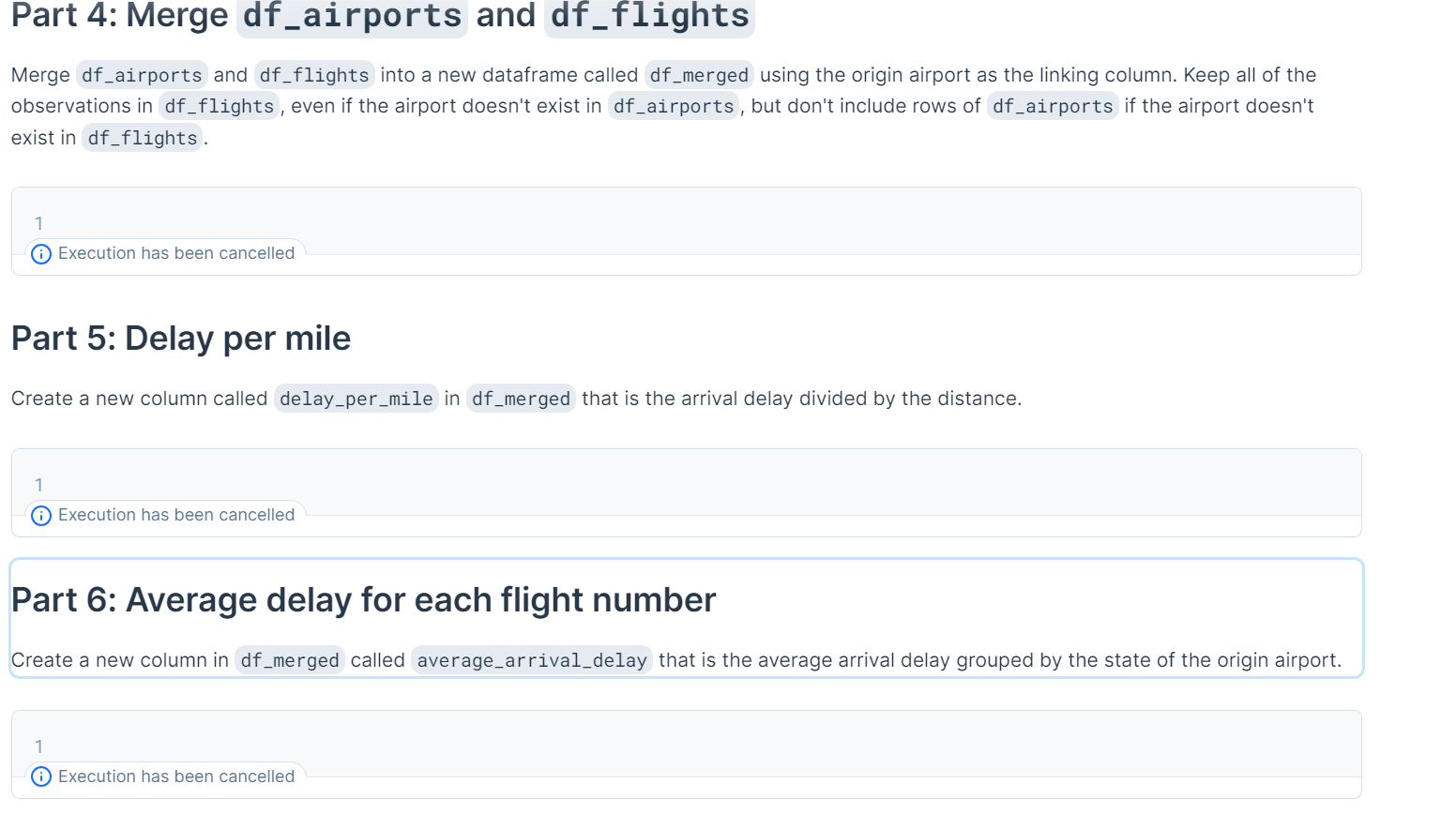
Task: Click the delay_per_mile inline code badge
Action: (356, 398)
